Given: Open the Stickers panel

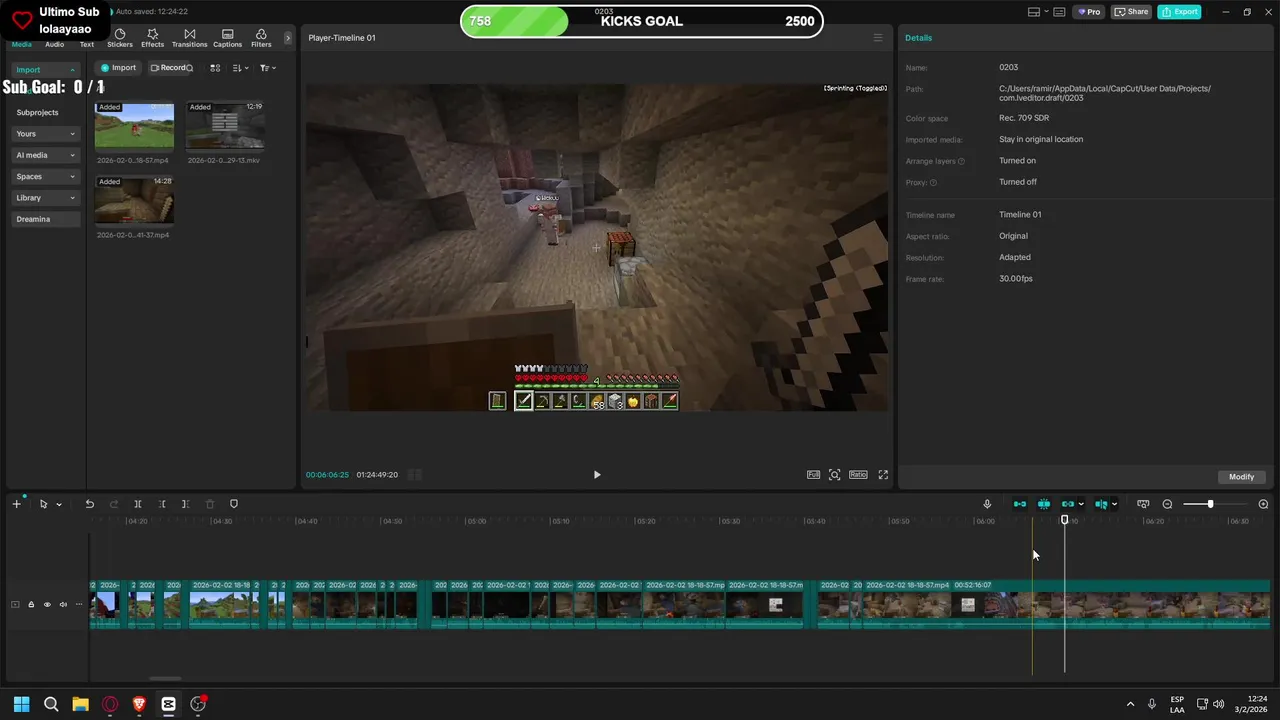Looking at the screenshot, I should click(120, 38).
